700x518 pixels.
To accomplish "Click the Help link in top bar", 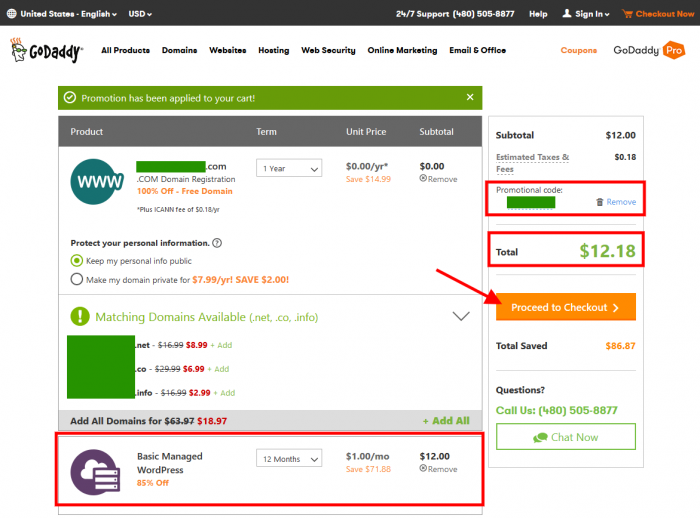I will pyautogui.click(x=538, y=14).
